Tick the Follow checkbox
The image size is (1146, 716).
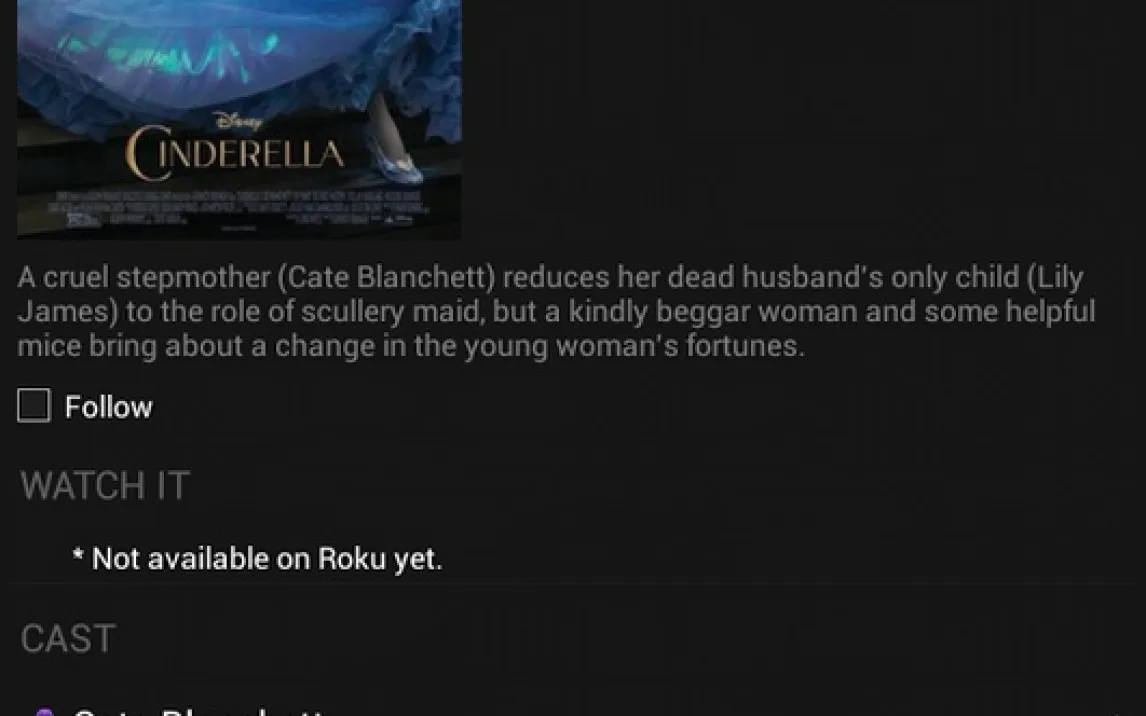(x=34, y=405)
